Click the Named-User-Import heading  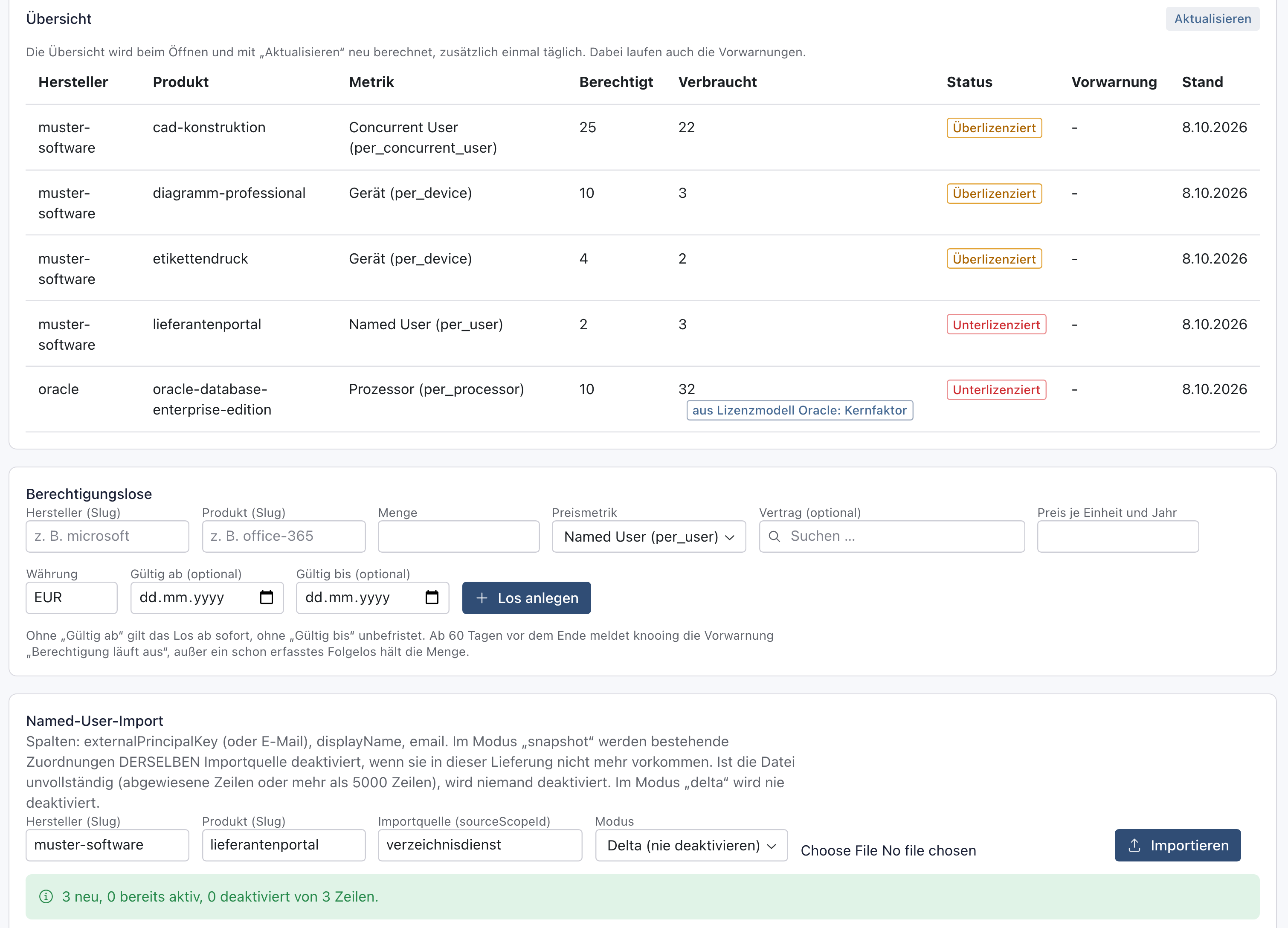click(x=94, y=721)
